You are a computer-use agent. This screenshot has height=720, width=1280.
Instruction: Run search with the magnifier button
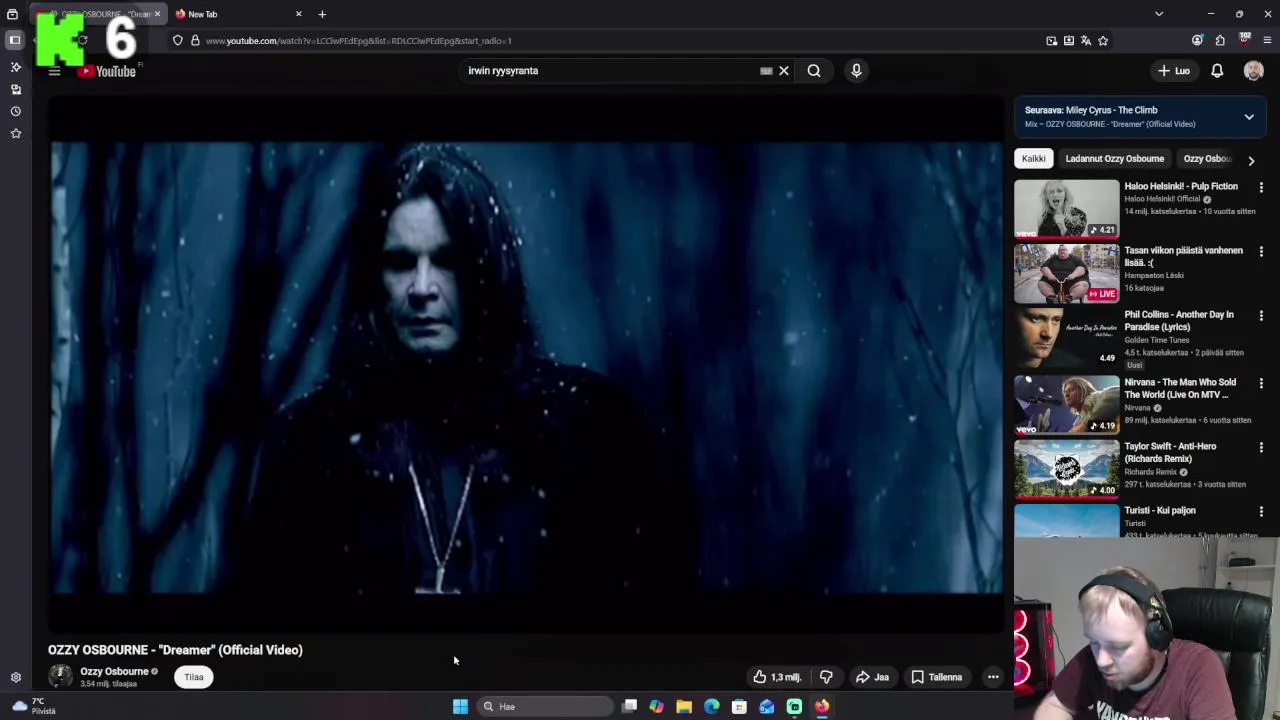pos(814,71)
